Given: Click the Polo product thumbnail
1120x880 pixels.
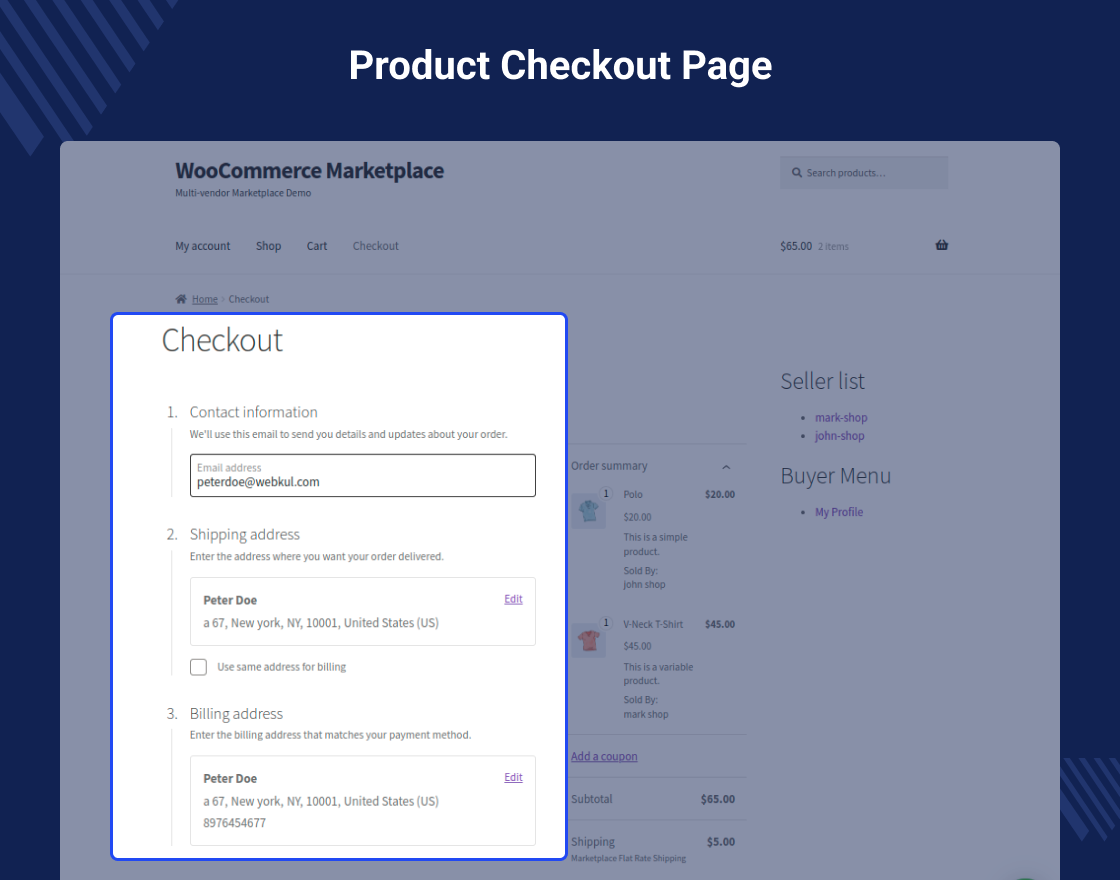Looking at the screenshot, I should click(589, 510).
